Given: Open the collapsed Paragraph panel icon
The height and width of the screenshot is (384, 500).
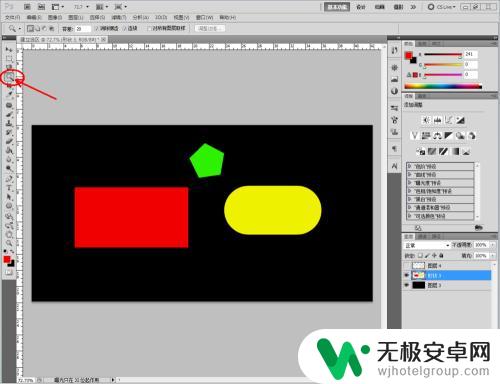Looking at the screenshot, I should (x=395, y=148).
